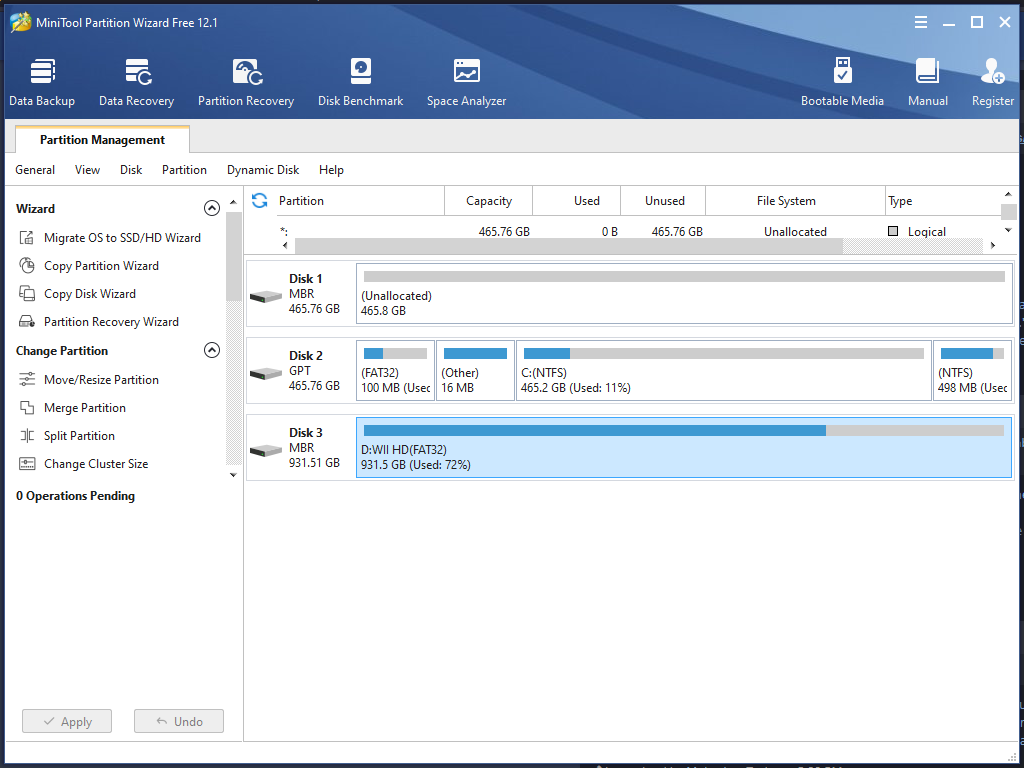Open the View menu
The image size is (1024, 768).
(x=88, y=170)
